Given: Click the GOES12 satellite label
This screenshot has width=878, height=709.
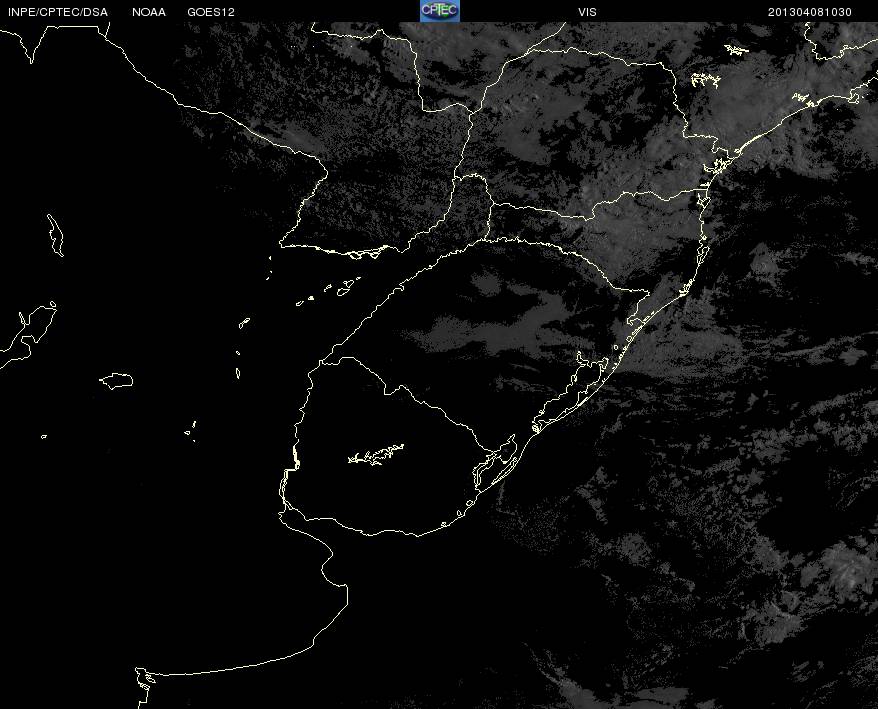Looking at the screenshot, I should [211, 12].
